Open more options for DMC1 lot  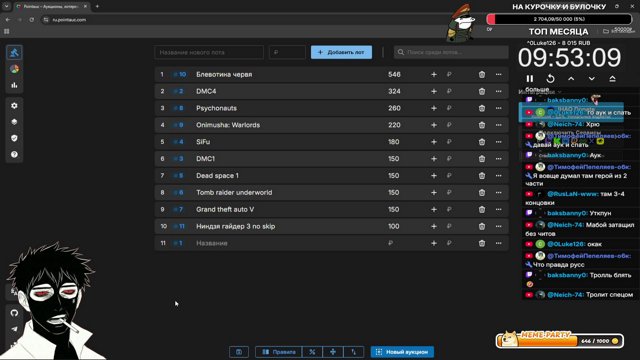tap(498, 159)
